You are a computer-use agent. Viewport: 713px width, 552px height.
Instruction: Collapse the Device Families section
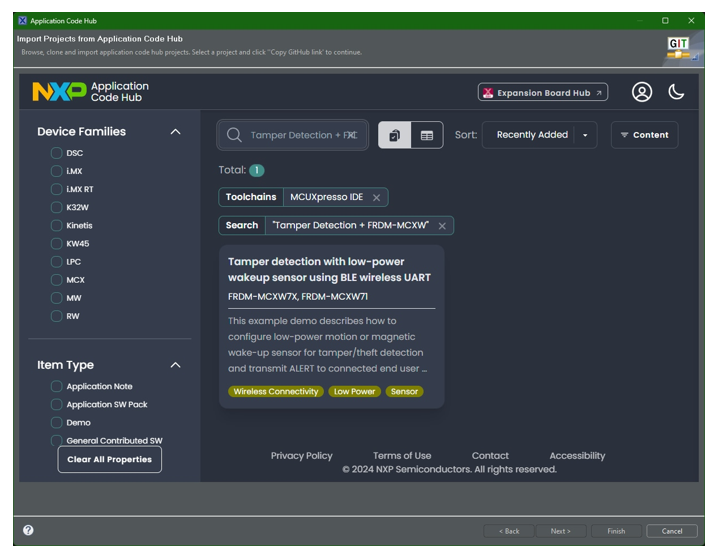pos(175,132)
